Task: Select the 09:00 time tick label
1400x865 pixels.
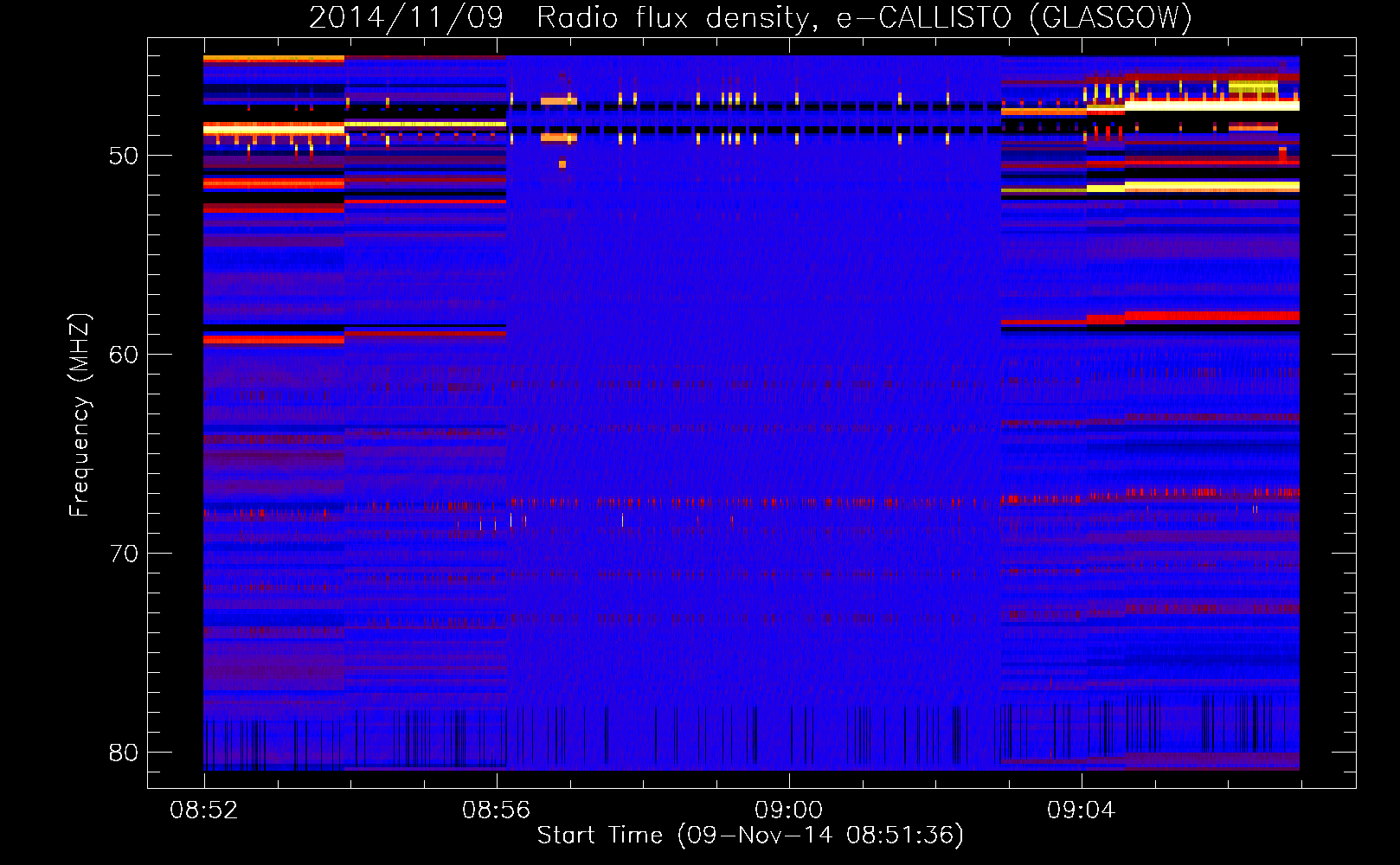Action: (x=789, y=811)
